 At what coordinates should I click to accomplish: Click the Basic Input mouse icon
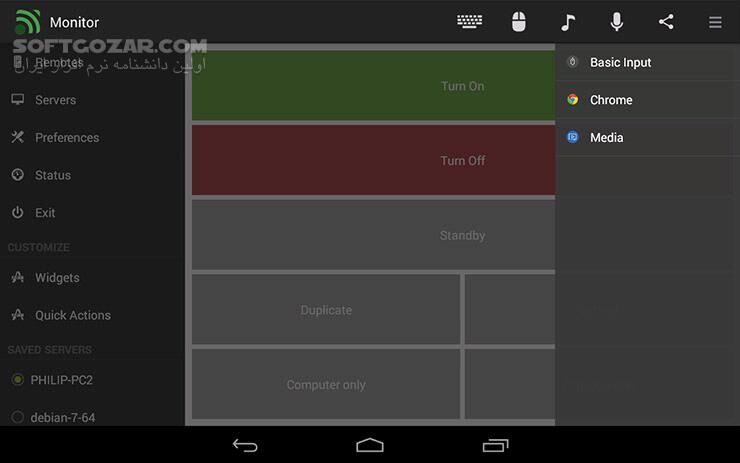click(572, 62)
